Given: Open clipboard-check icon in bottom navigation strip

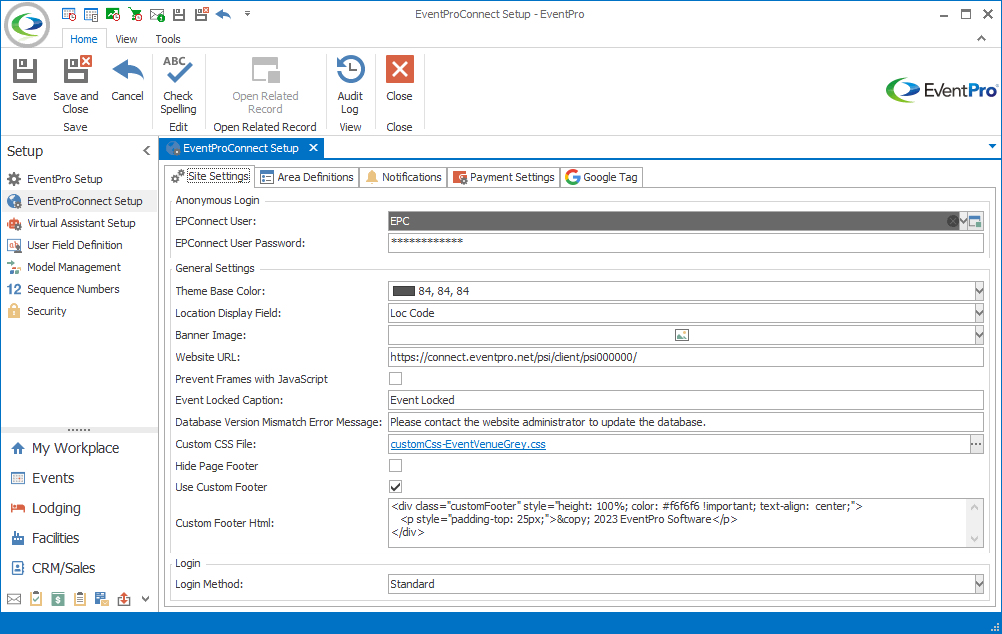Looking at the screenshot, I should 36,599.
